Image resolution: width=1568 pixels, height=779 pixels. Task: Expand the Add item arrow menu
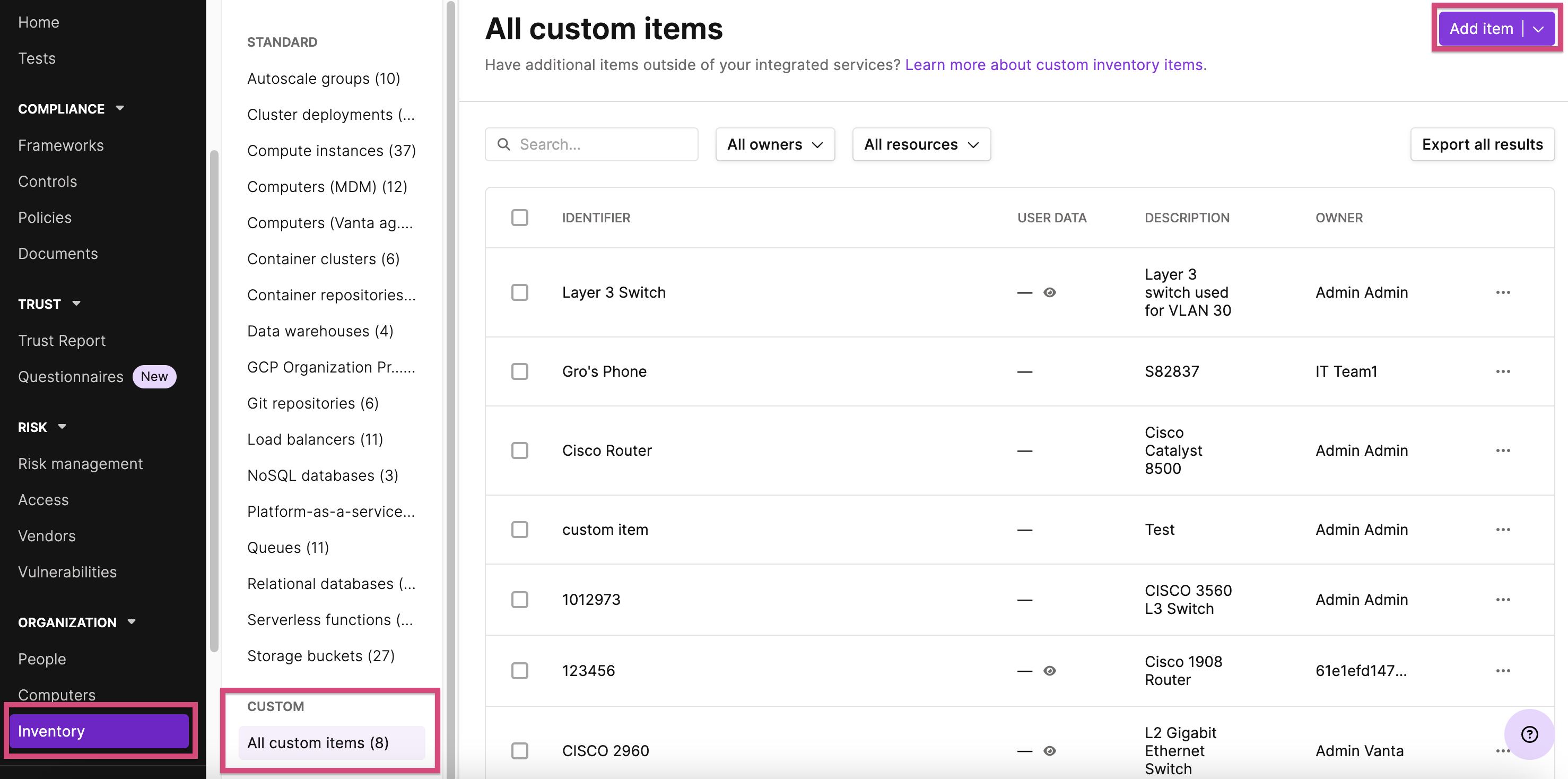[x=1538, y=29]
